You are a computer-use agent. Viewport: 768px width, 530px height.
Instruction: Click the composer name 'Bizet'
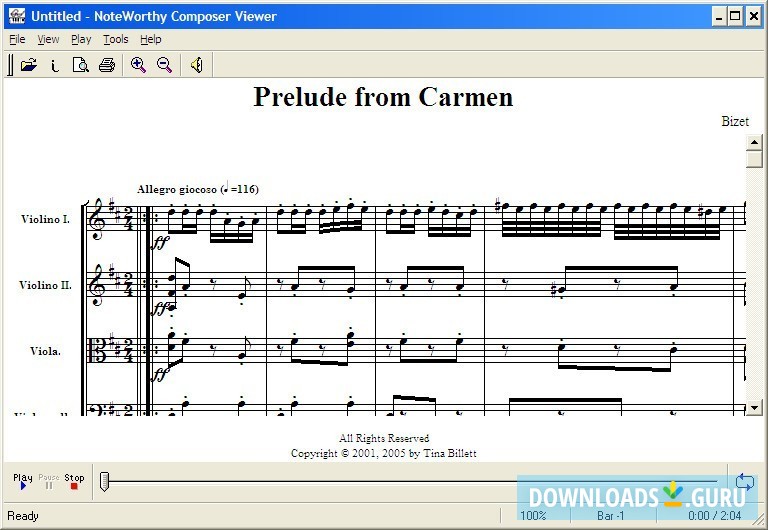(735, 121)
